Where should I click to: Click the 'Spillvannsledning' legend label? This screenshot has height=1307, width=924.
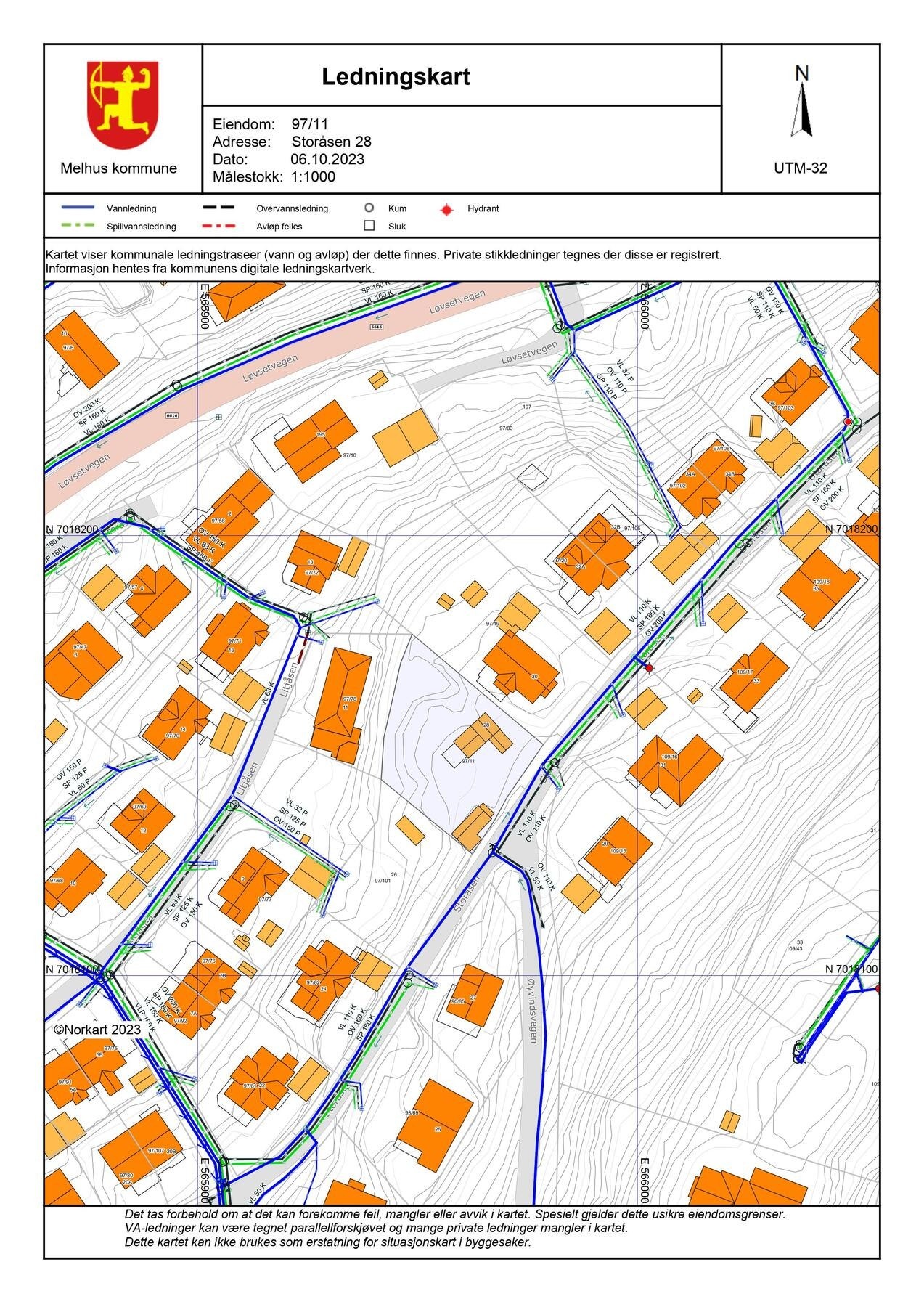(x=142, y=227)
